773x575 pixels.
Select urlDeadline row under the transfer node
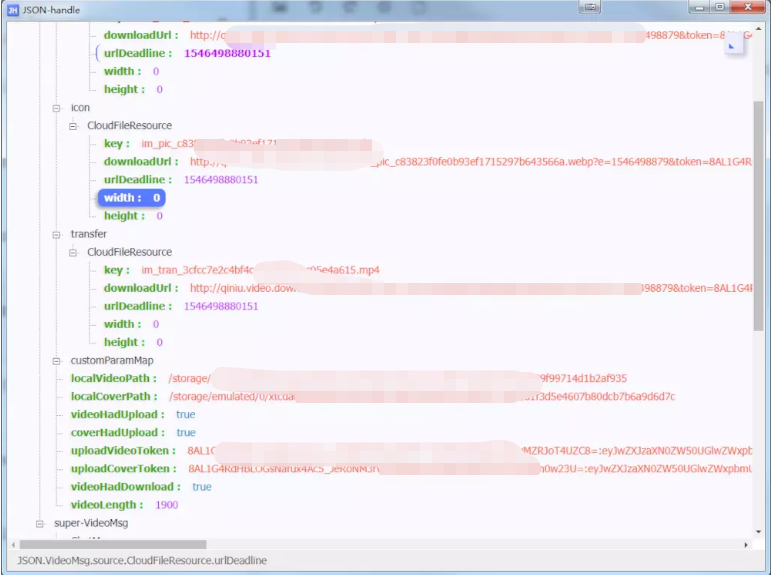pyautogui.click(x=181, y=306)
